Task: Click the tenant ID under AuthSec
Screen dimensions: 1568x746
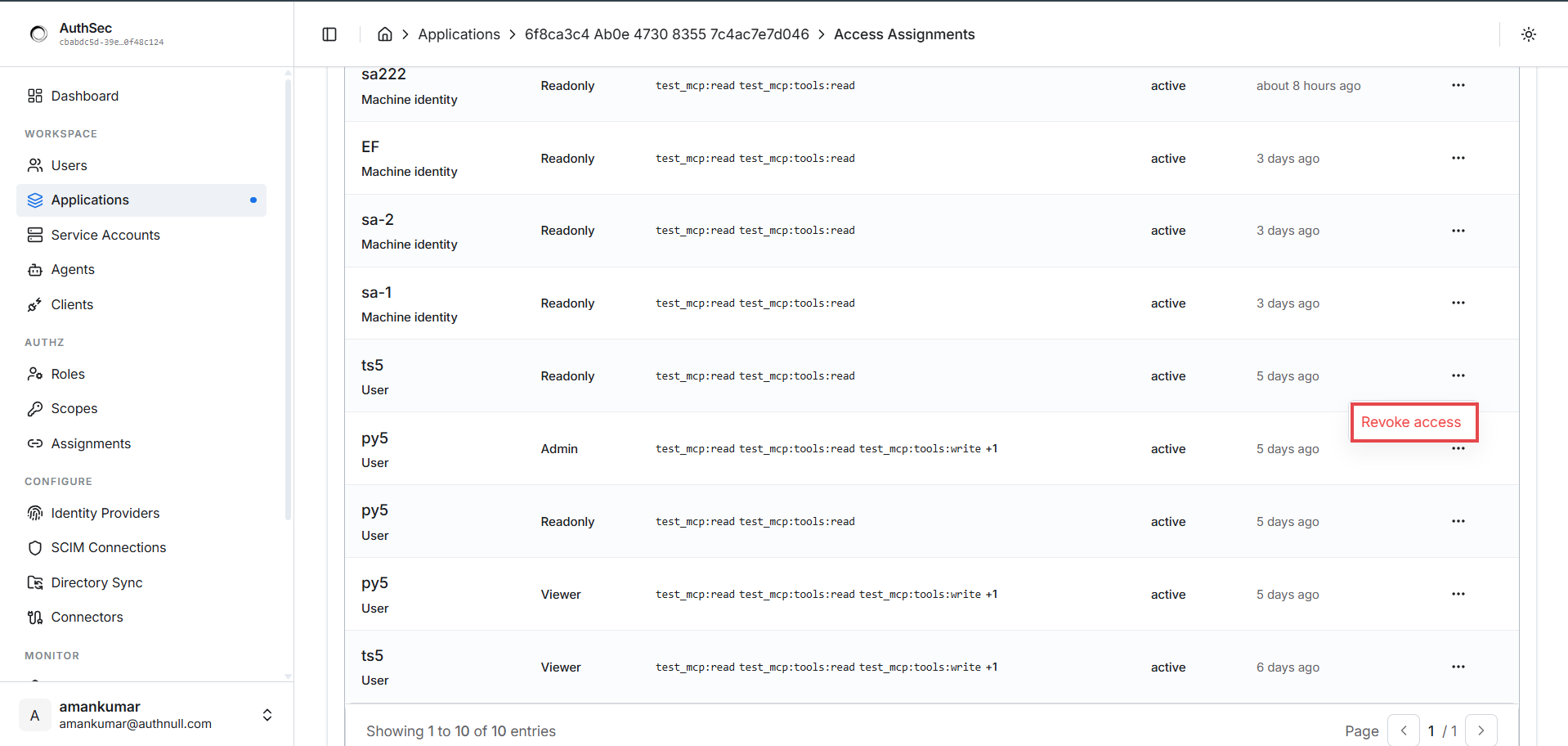Action: coord(111,43)
